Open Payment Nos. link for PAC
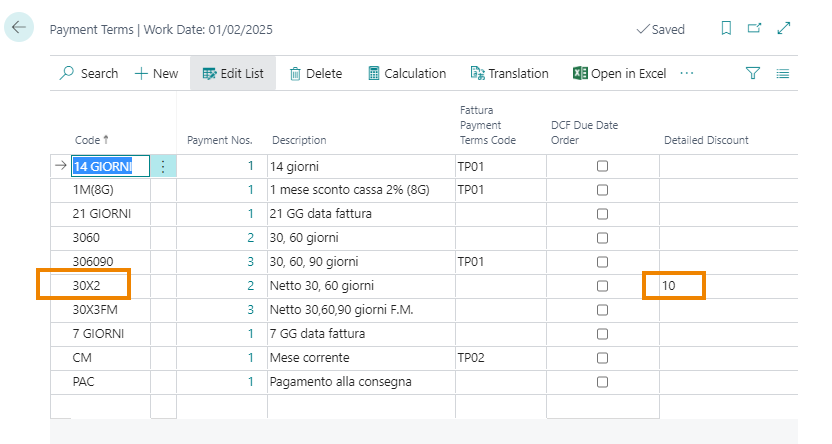 250,382
